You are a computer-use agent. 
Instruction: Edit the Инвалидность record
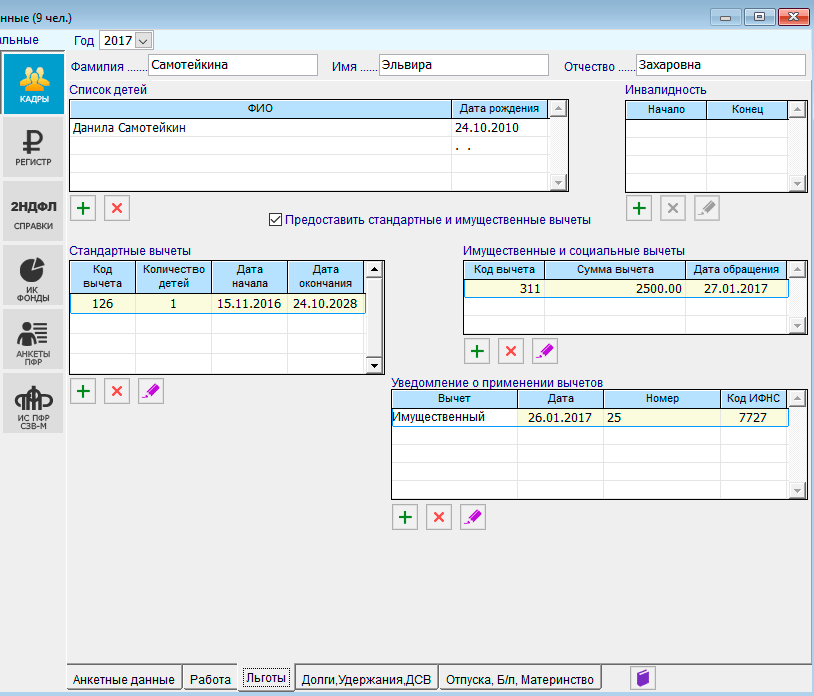tap(707, 209)
